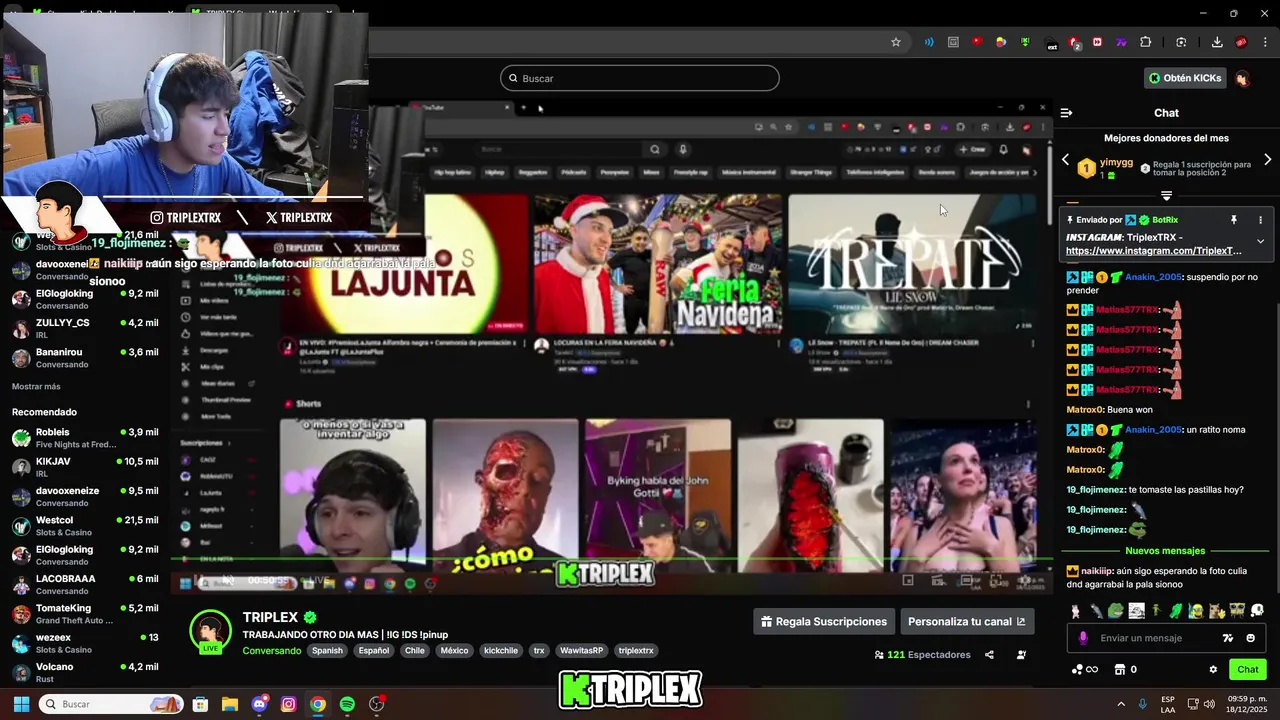Open the TriplexTRX Instagram link in pinned message
Screen dimensions: 1280x720
pyautogui.click(x=1153, y=251)
